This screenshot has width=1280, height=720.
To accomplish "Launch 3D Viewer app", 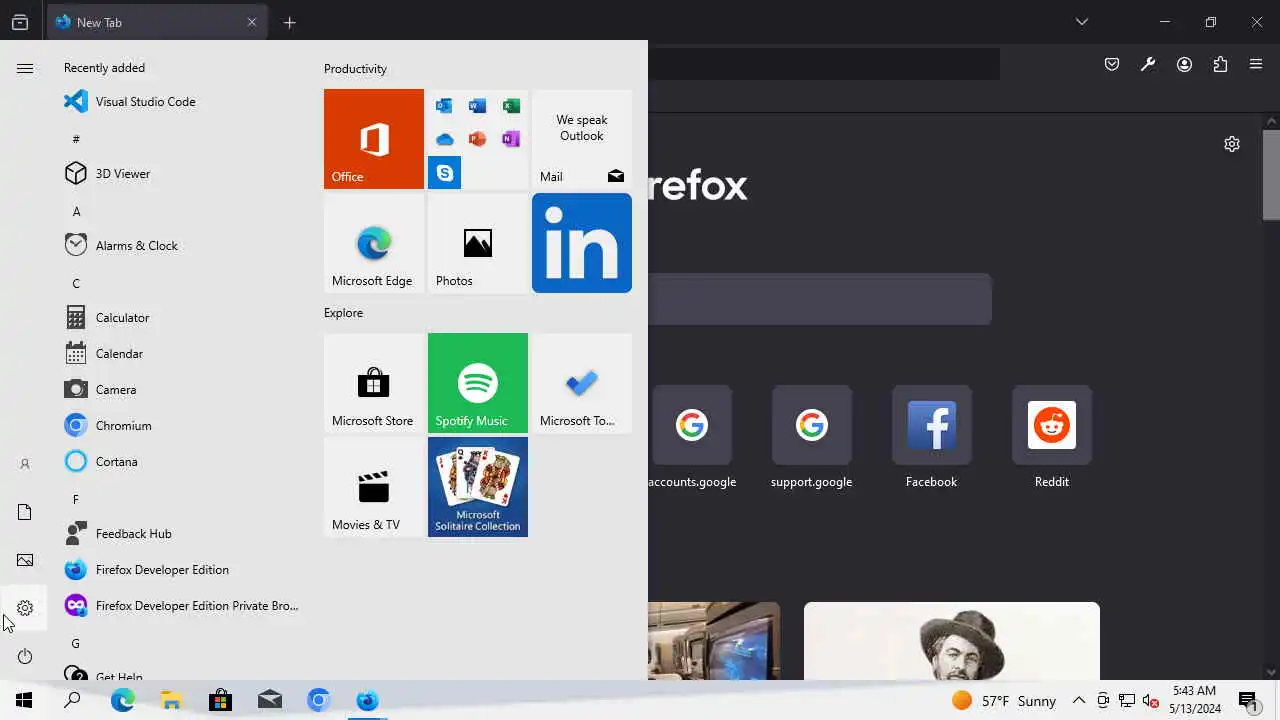I will [180, 174].
